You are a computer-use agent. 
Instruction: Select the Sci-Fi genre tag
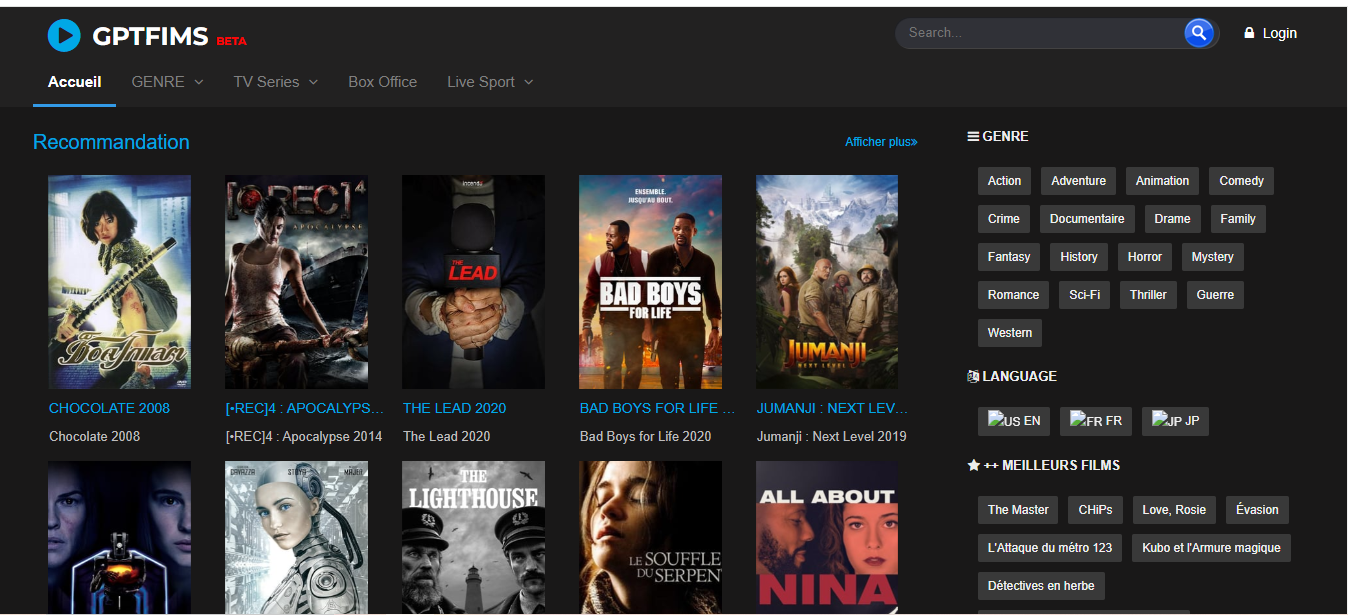pyautogui.click(x=1084, y=295)
